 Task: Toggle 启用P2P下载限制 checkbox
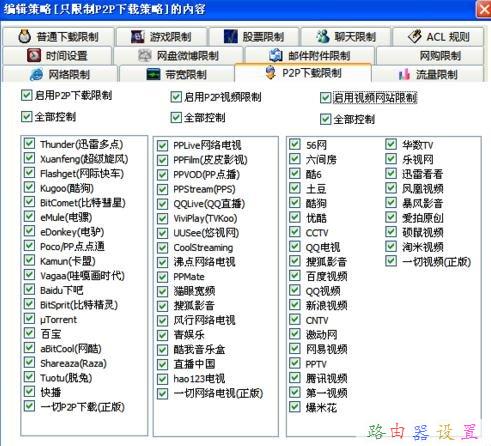pos(26,95)
